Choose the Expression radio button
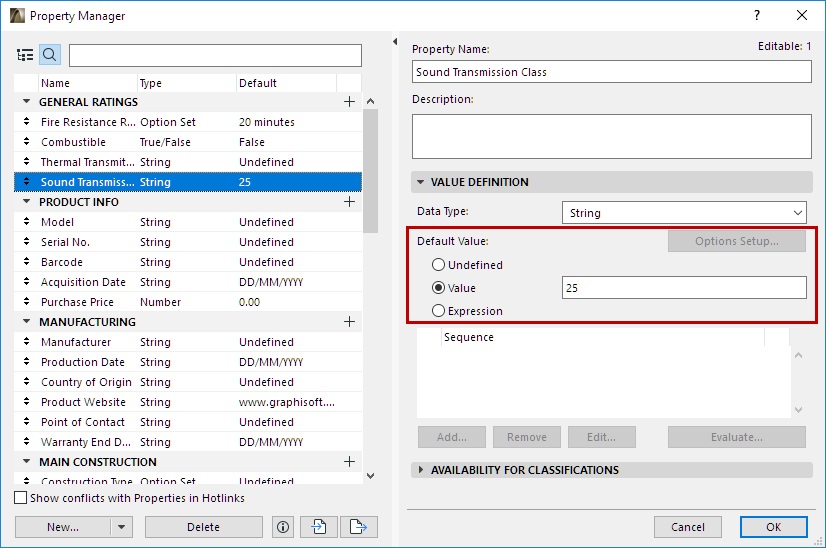 [x=438, y=311]
